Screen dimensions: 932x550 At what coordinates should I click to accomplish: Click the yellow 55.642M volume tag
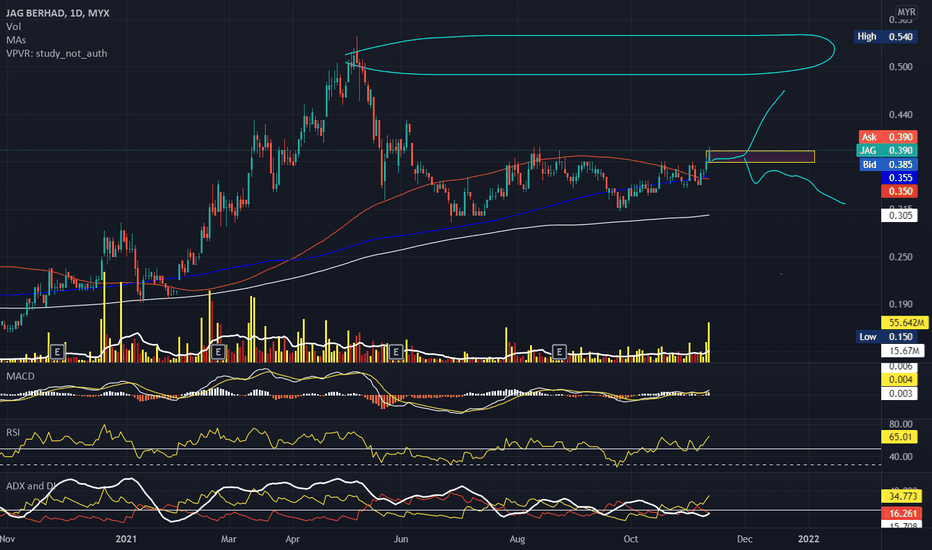(905, 322)
